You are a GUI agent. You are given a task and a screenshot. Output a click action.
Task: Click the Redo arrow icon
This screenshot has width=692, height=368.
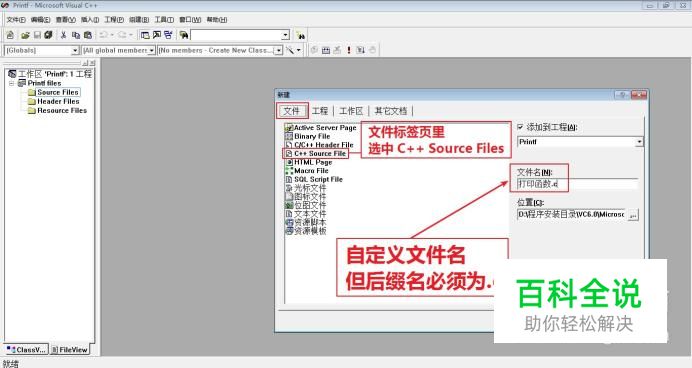pyautogui.click(x=122, y=35)
